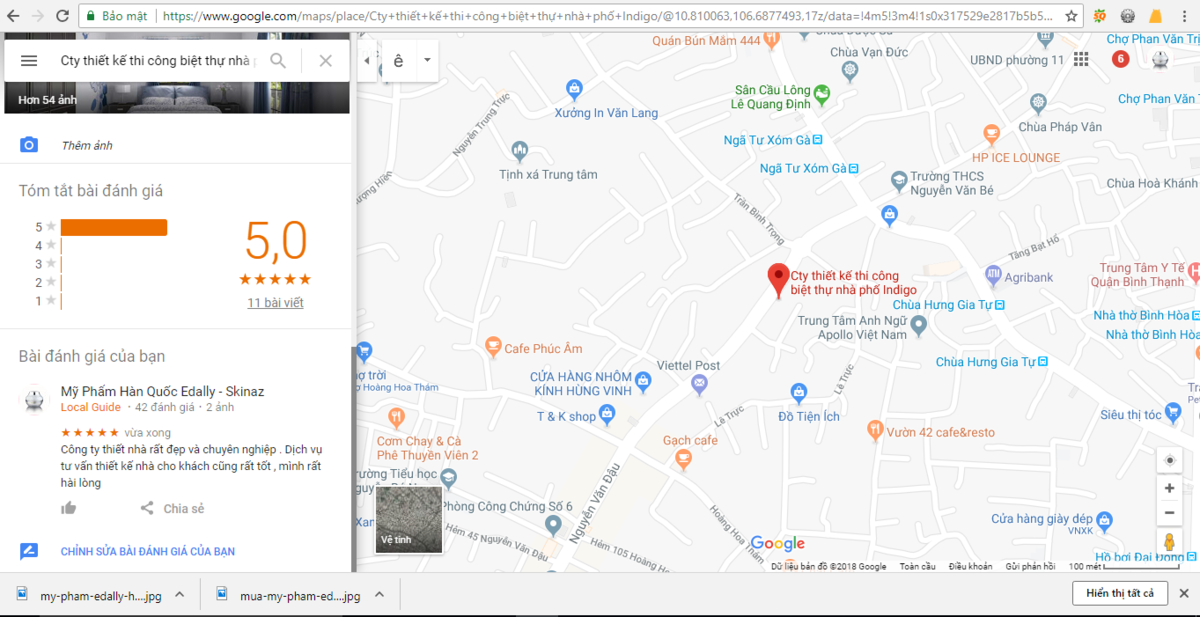Click the Street View pegman
This screenshot has height=617, width=1200.
pos(1169,543)
